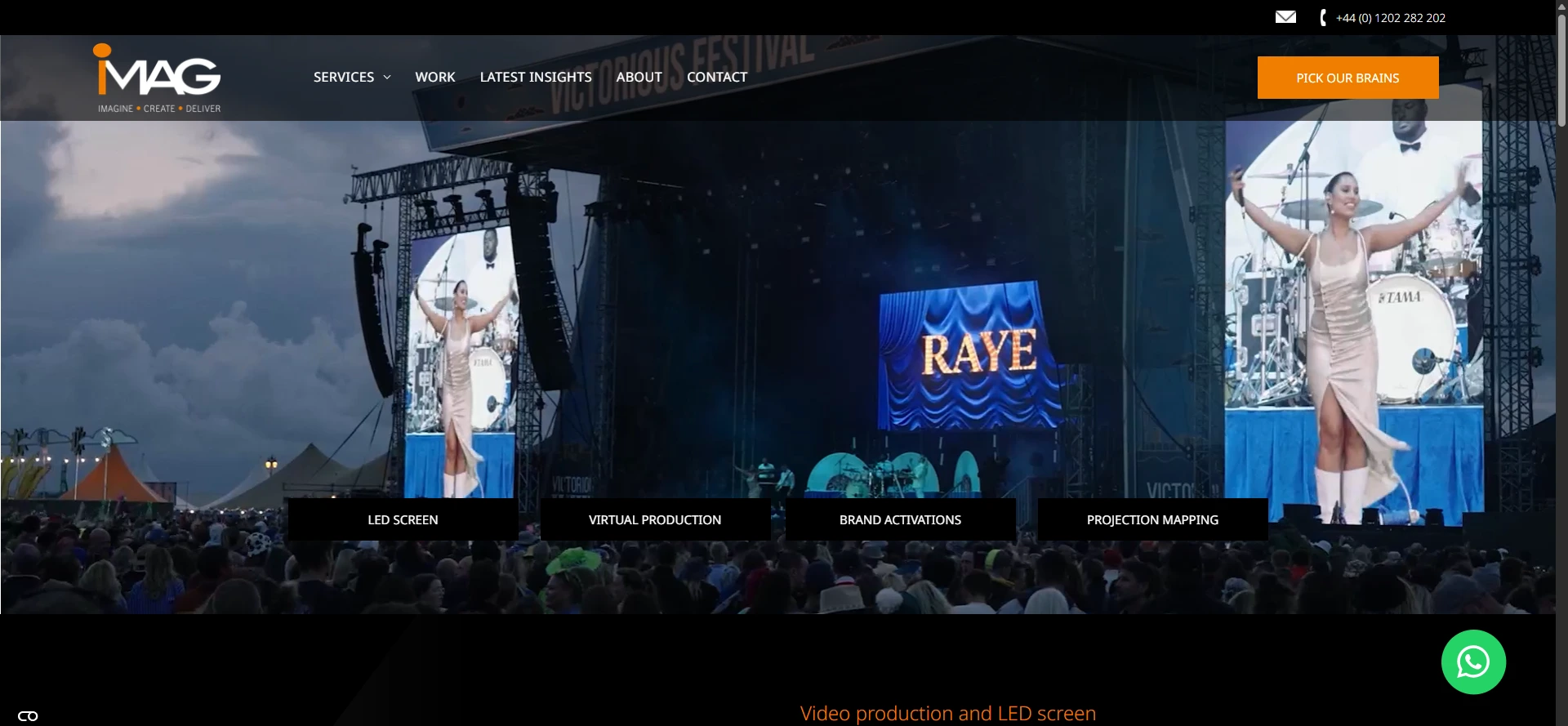Click the Pick Our Brains button
1568x726 pixels.
point(1348,78)
